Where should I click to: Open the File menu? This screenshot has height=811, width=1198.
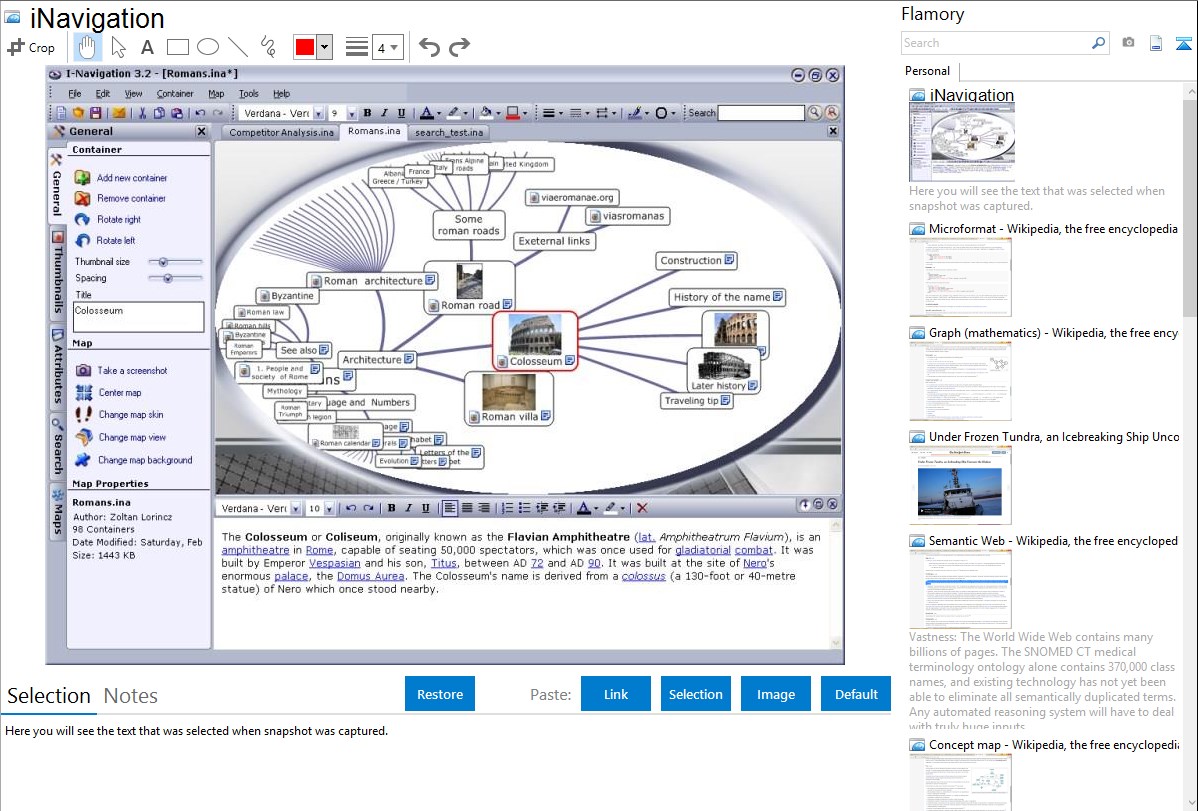click(74, 94)
